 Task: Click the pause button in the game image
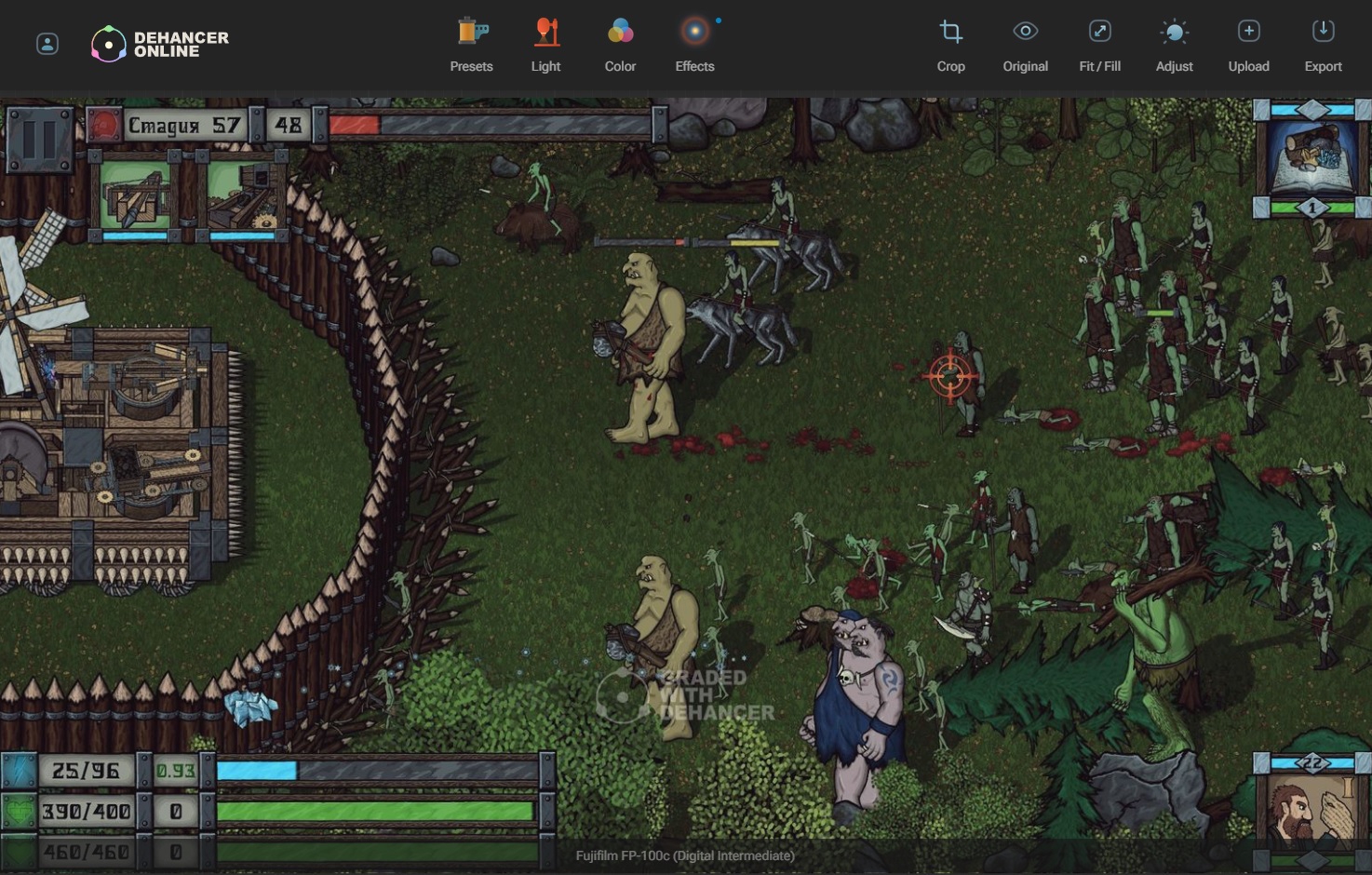pos(39,140)
